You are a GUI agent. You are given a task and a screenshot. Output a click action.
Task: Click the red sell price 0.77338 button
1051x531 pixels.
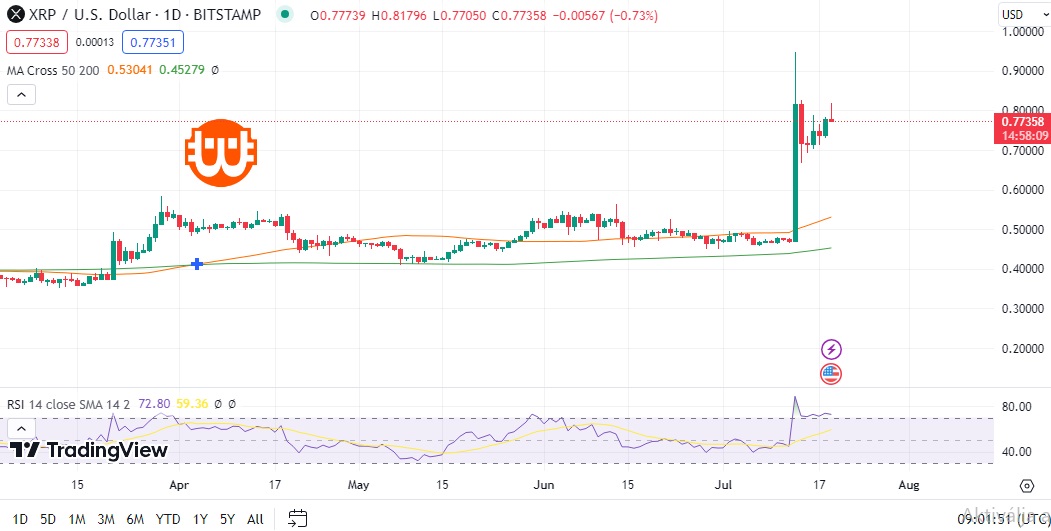37,42
